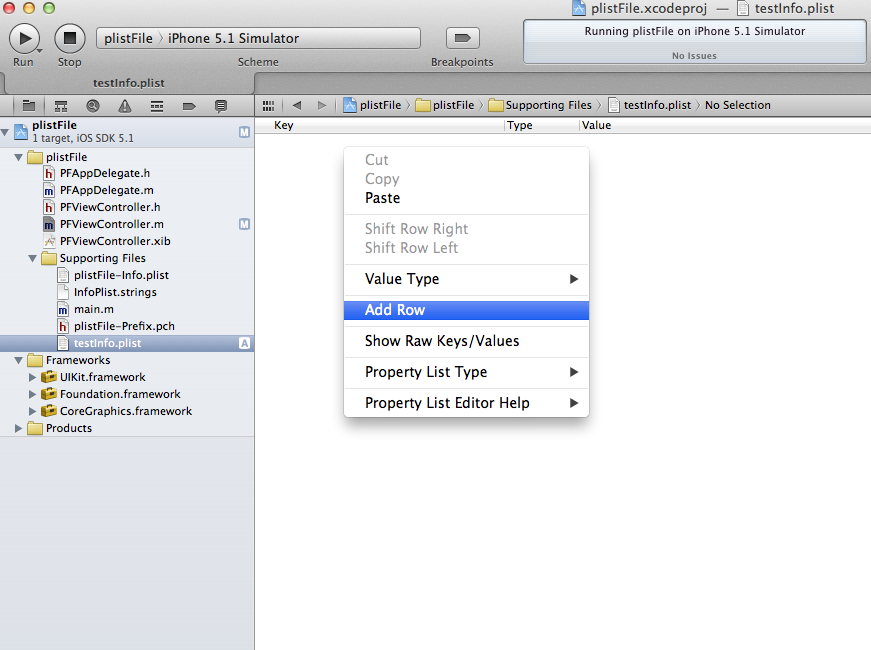Click No Selection in jump bar
Viewport: 871px width, 650px height.
(x=738, y=105)
